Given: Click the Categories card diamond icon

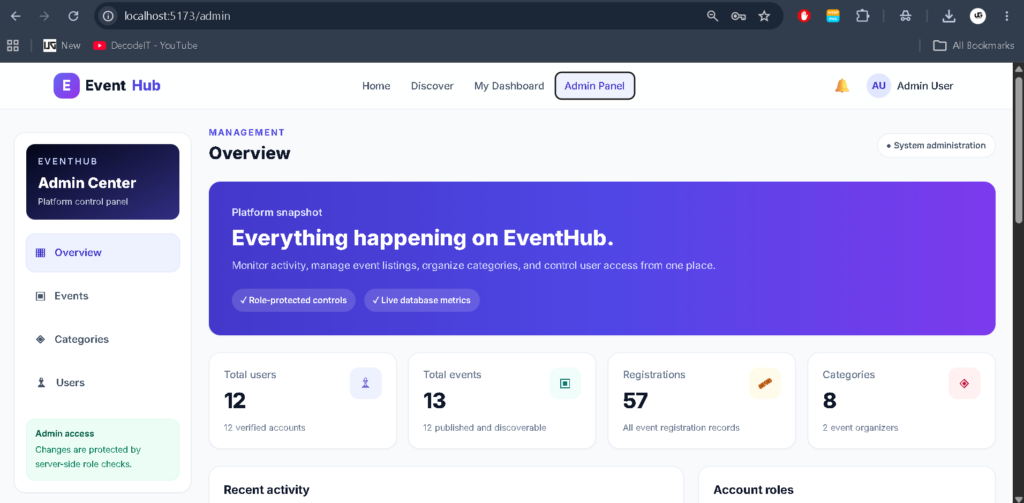Looking at the screenshot, I should pos(964,383).
